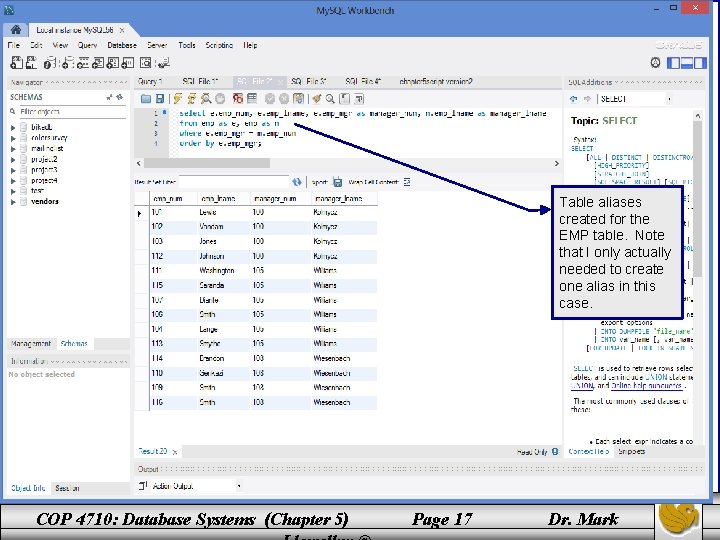Toggle Wrap Cell Content

407,182
